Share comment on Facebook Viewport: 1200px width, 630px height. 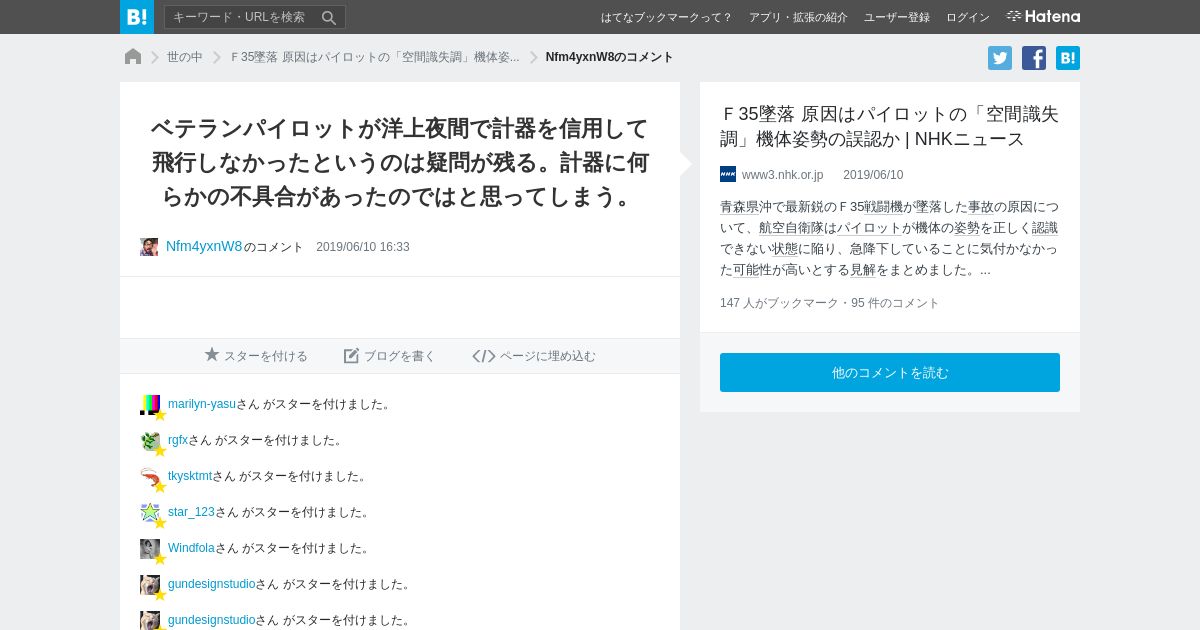pos(1034,58)
